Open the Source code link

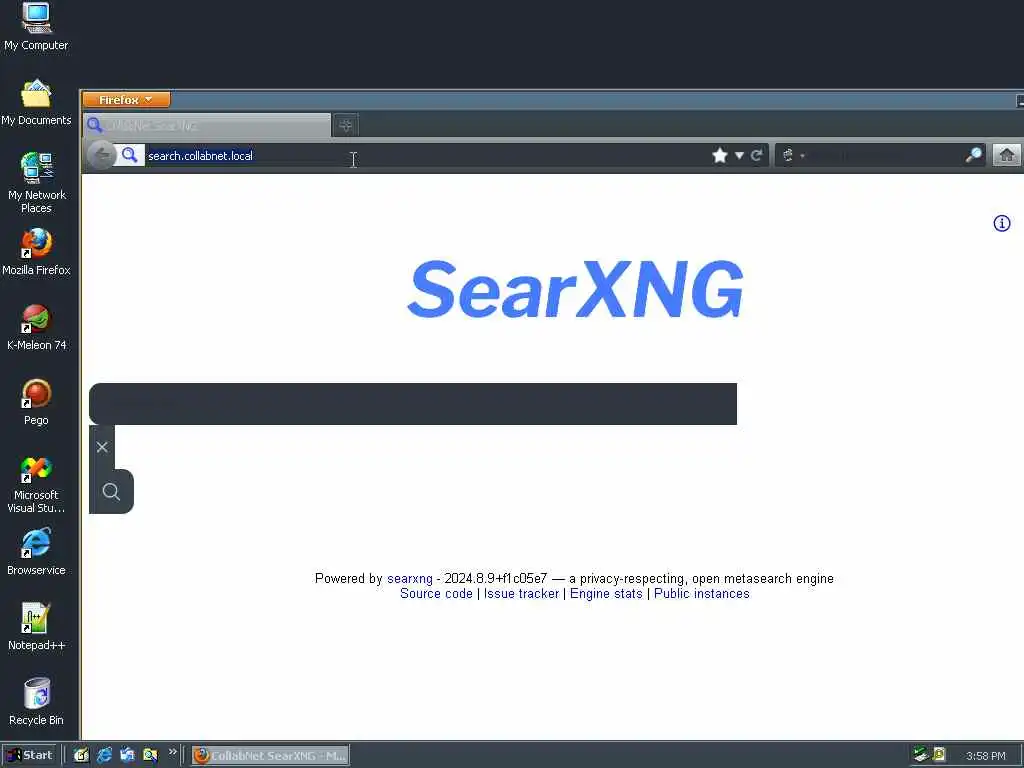tap(436, 594)
